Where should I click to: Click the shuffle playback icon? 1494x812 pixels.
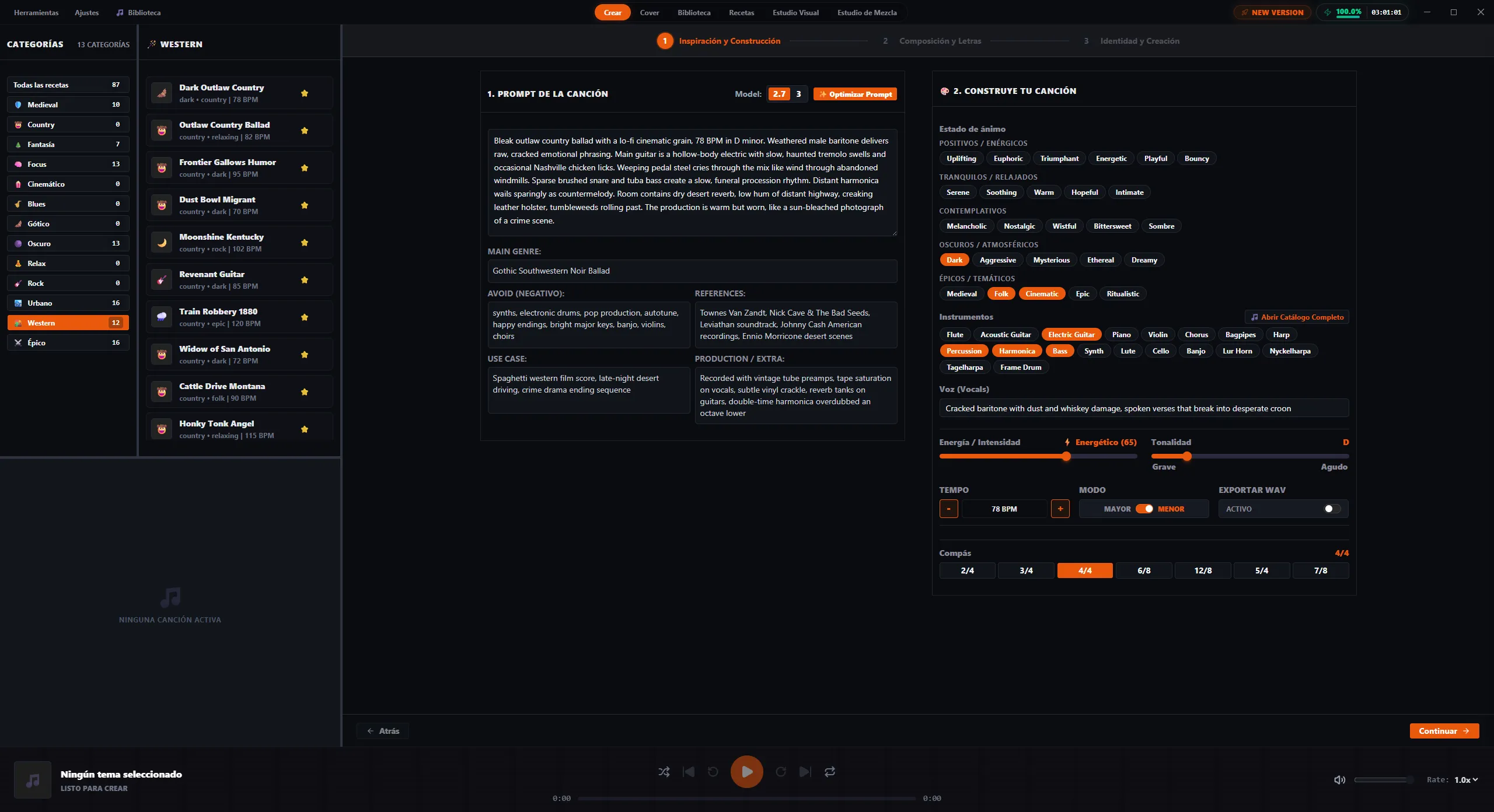click(x=664, y=772)
